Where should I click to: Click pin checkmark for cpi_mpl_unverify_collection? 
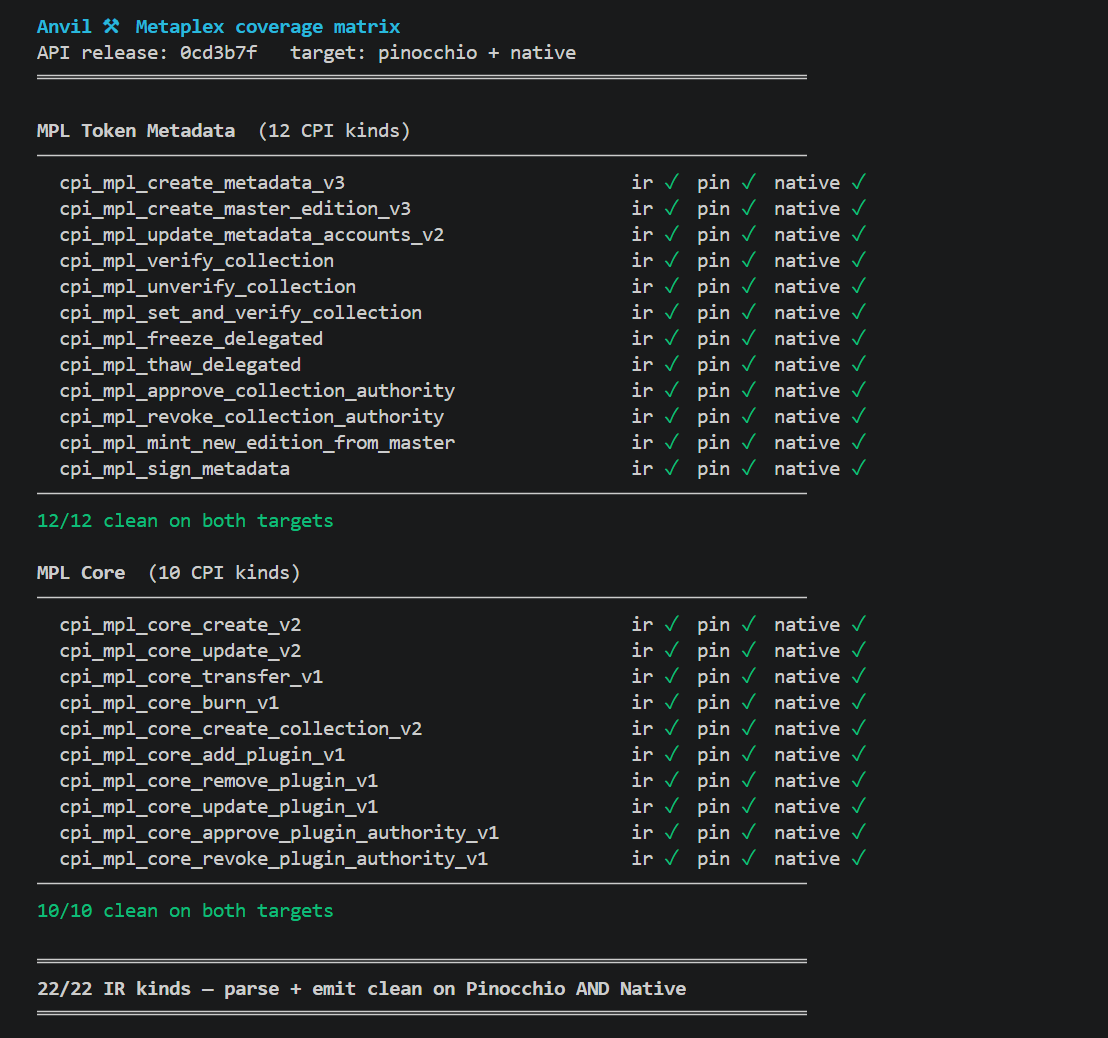(749, 287)
